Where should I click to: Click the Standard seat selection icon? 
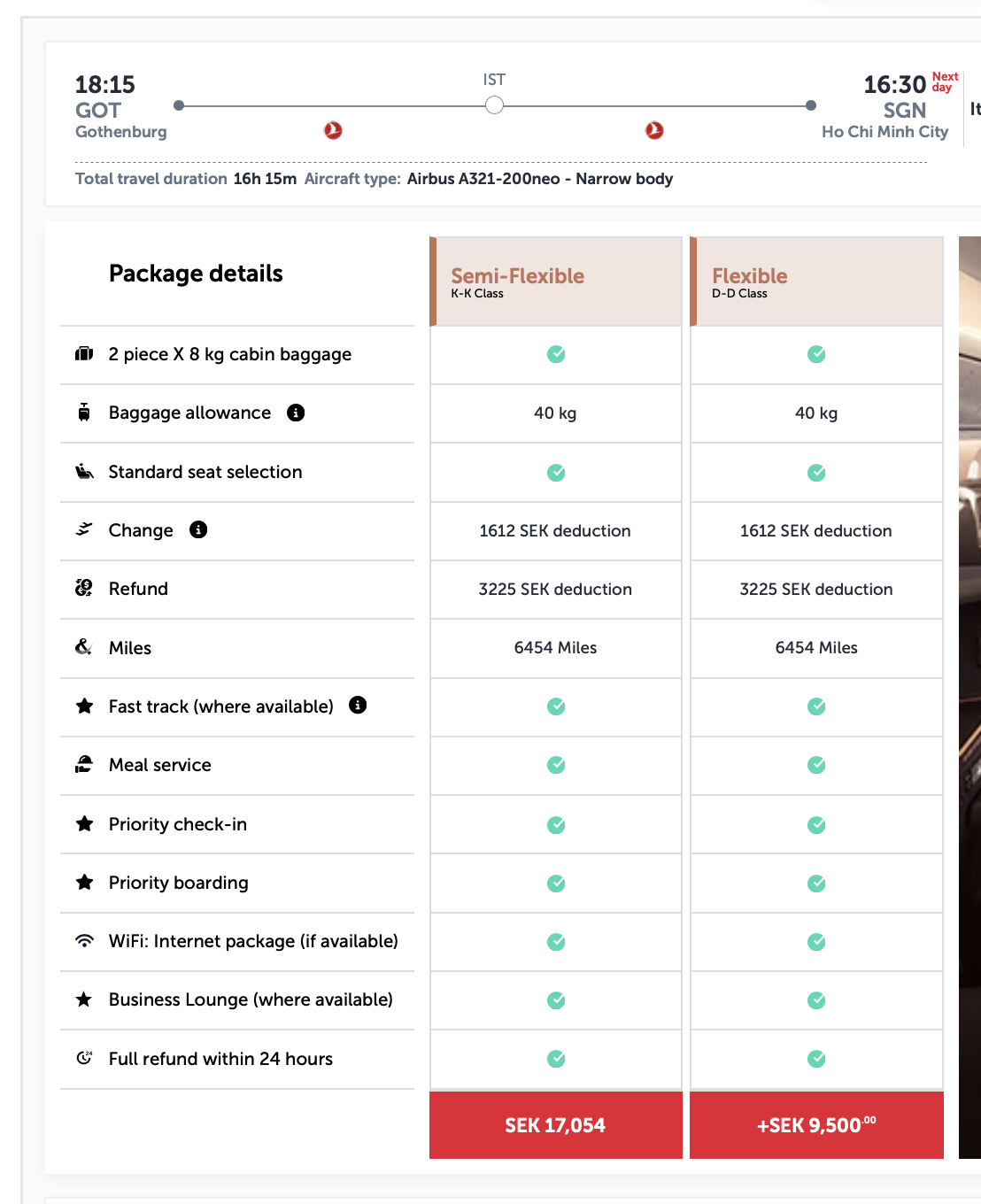click(x=84, y=471)
